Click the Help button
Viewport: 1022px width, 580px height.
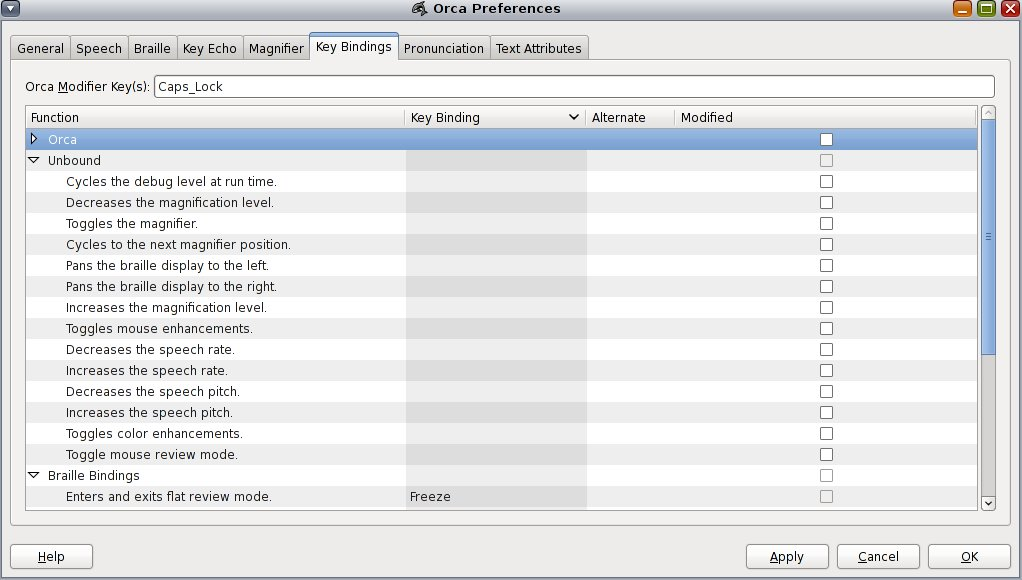tap(51, 557)
